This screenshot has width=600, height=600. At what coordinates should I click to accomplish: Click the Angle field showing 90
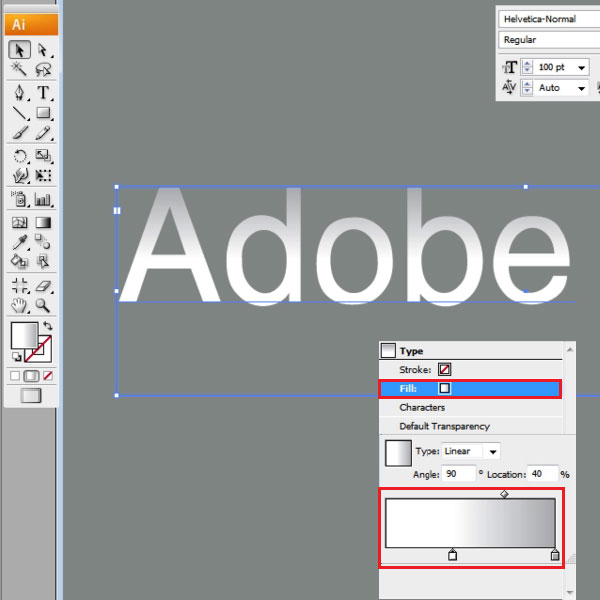(x=458, y=474)
